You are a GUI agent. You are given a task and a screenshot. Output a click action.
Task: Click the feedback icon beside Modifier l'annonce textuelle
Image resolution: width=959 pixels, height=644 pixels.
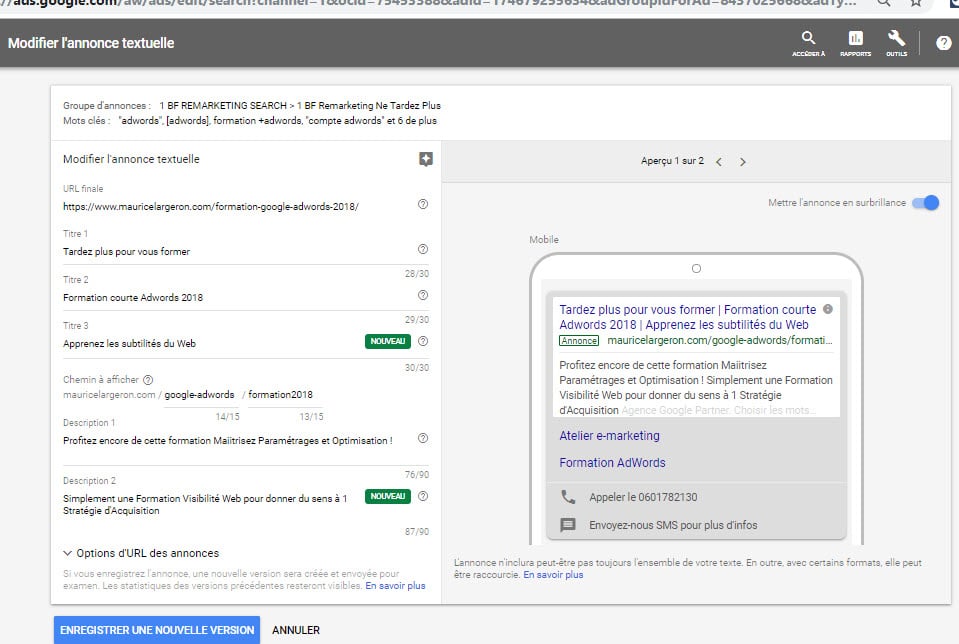tap(426, 159)
